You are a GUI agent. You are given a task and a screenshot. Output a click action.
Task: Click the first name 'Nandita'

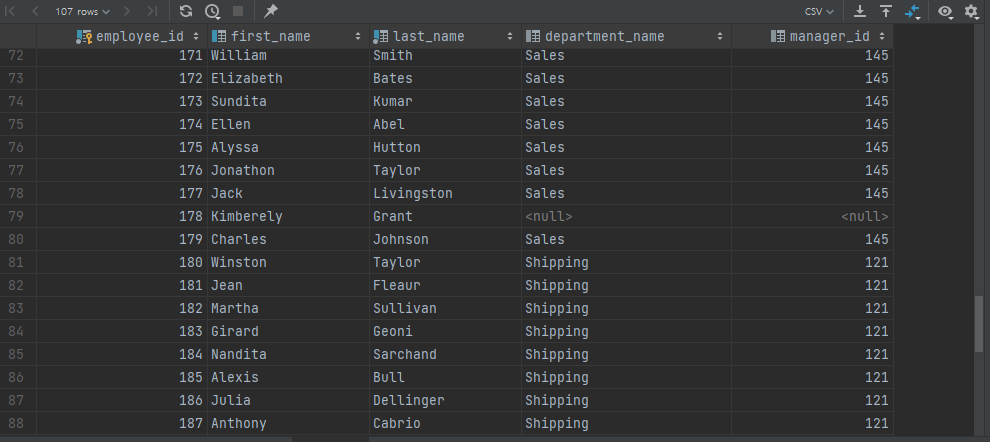tap(239, 355)
